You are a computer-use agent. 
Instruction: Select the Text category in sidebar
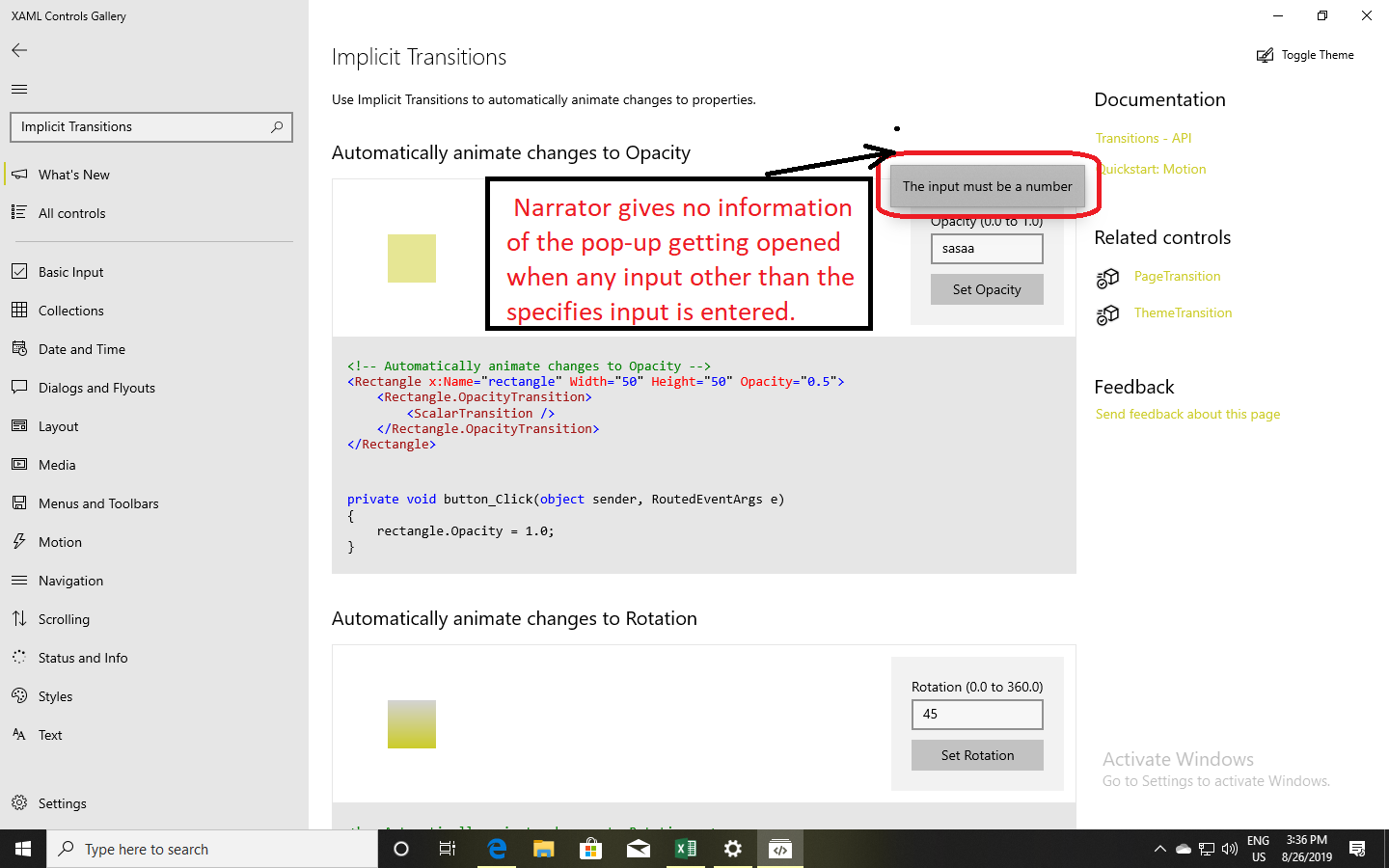[x=48, y=734]
